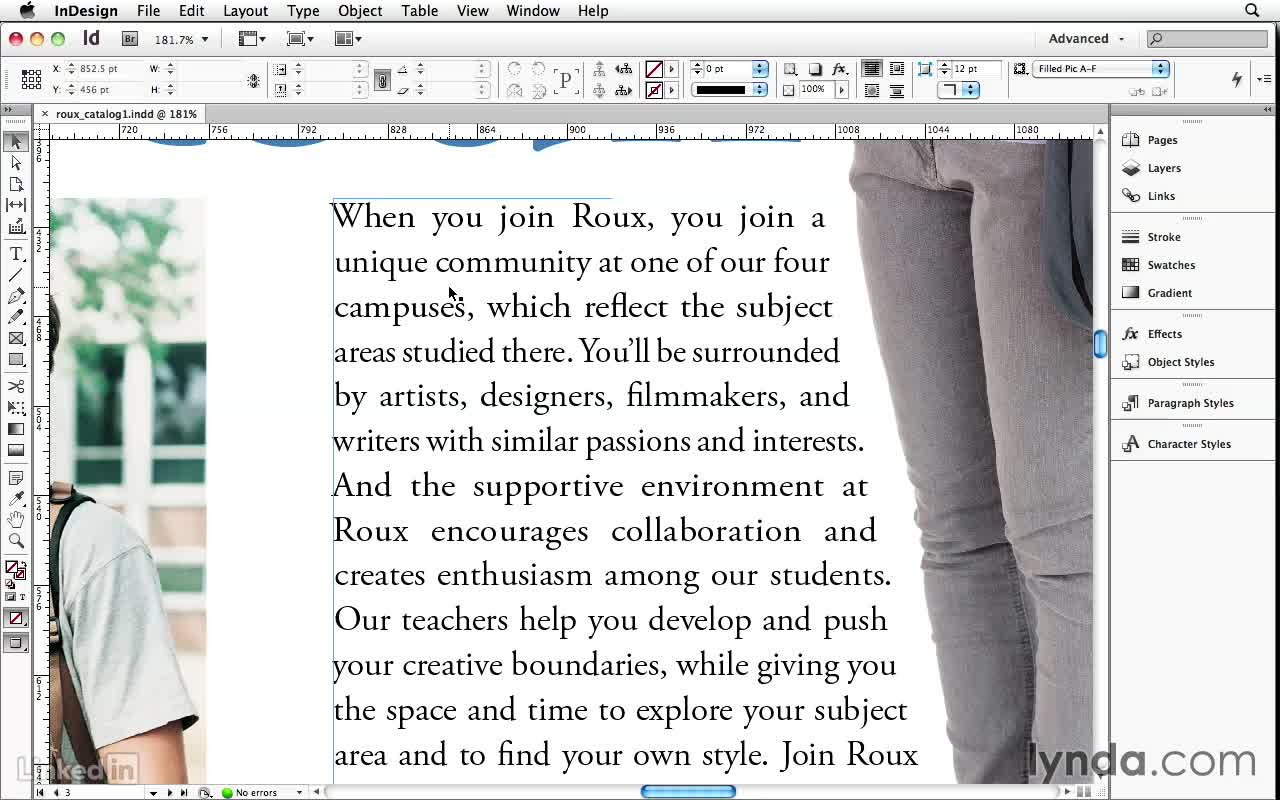This screenshot has height=800, width=1280.
Task: Open the View Options dropdown
Action: (x=252, y=39)
